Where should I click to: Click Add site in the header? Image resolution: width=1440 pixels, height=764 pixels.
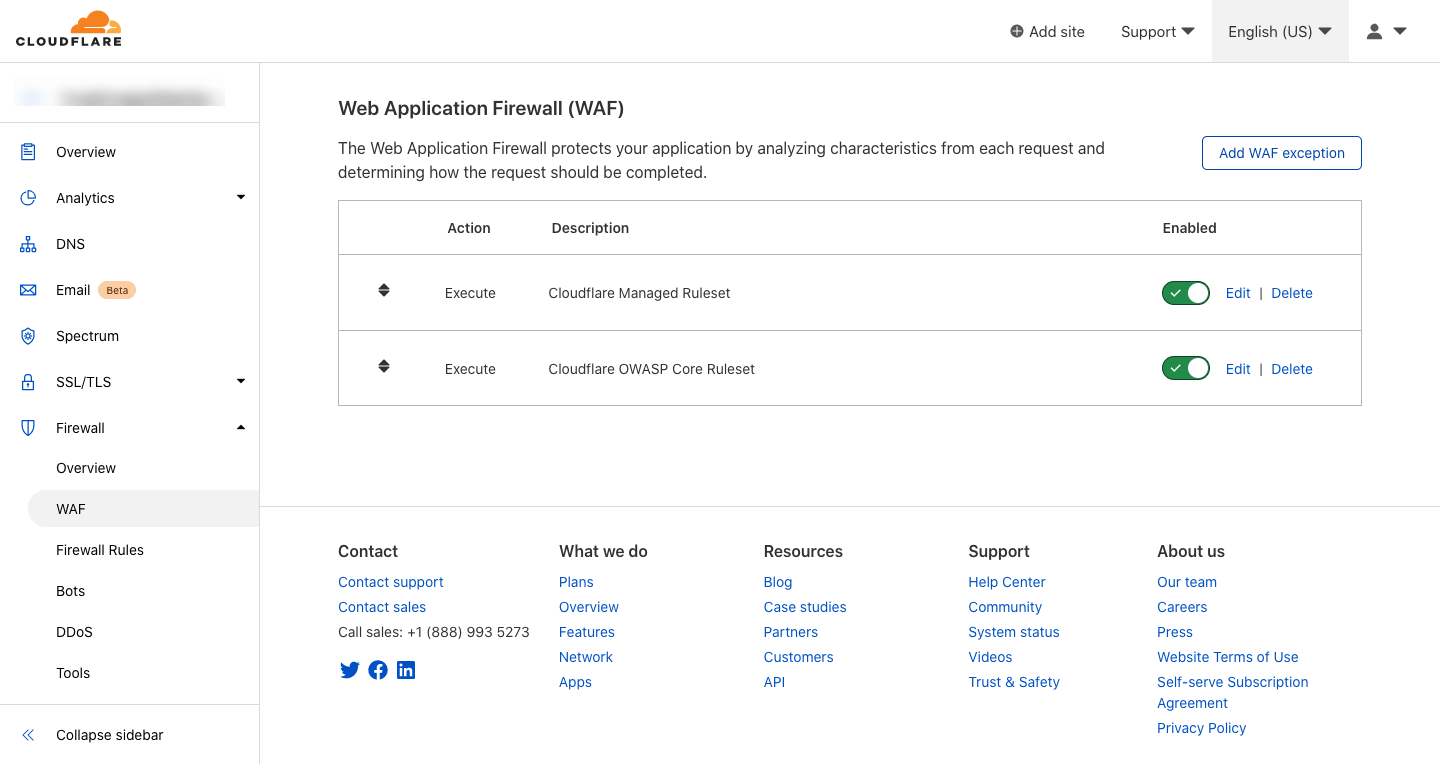point(1047,31)
